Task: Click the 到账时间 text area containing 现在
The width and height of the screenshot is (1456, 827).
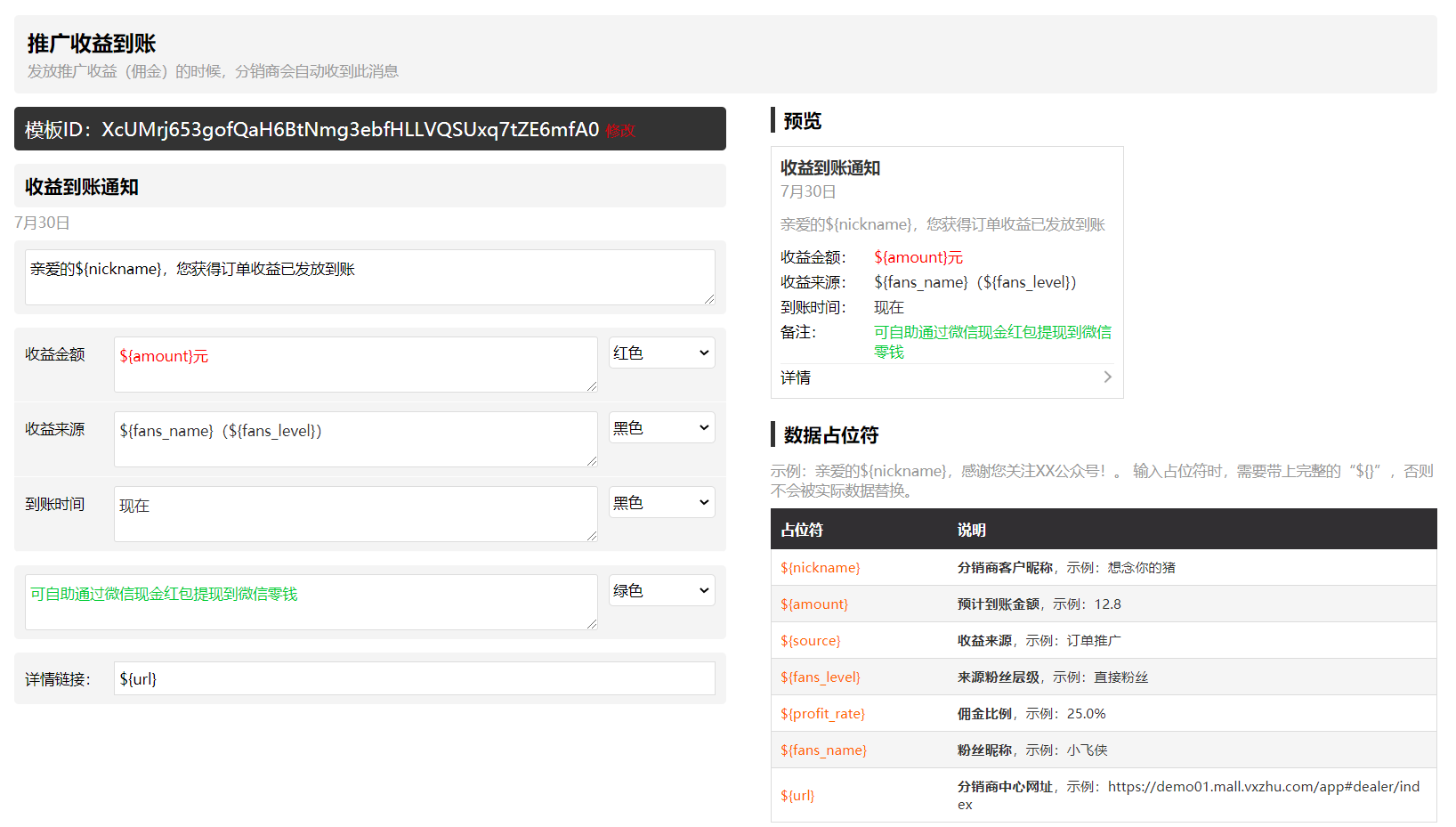Action: tap(355, 514)
